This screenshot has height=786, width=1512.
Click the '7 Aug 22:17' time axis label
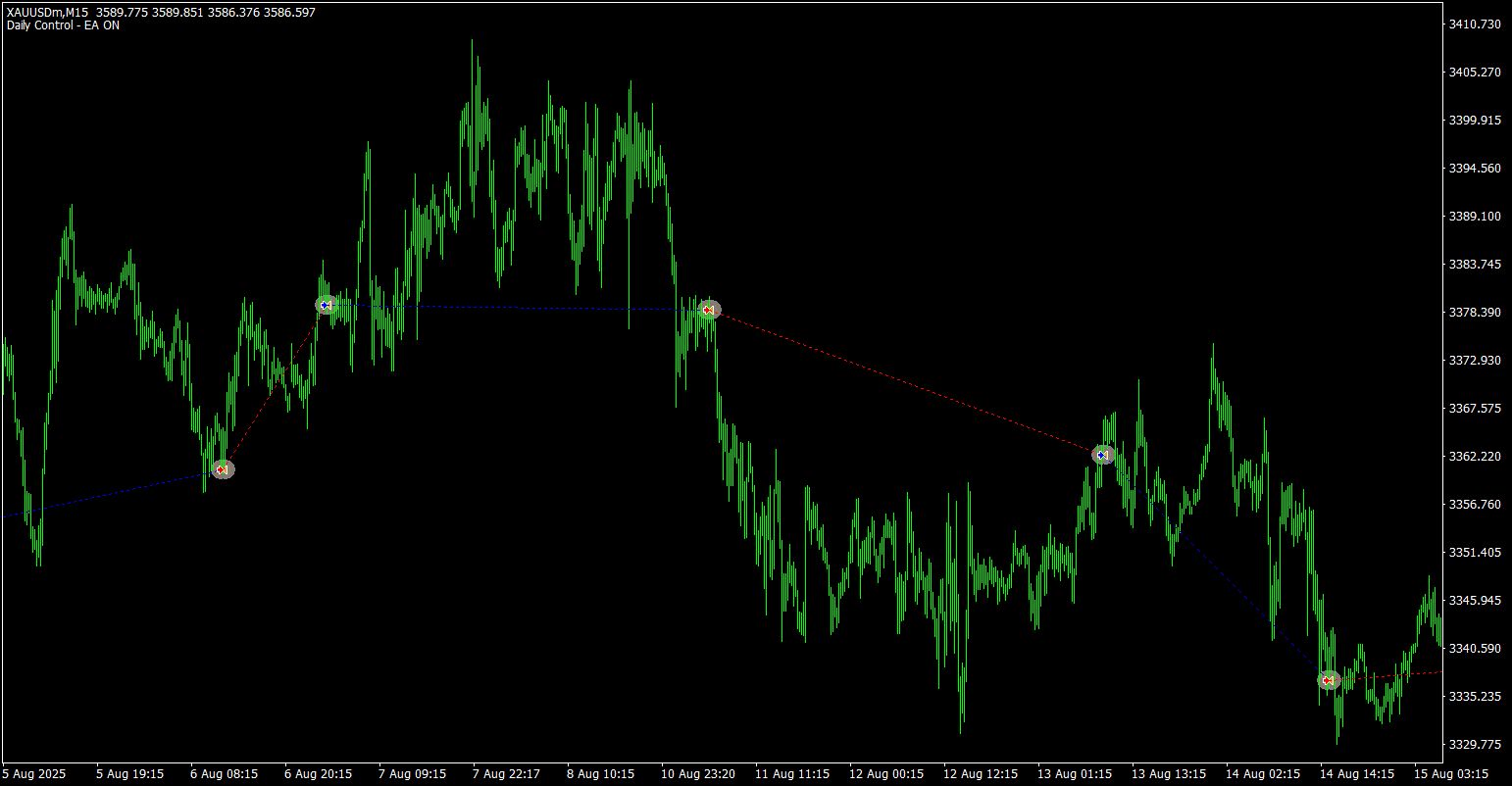pyautogui.click(x=507, y=773)
